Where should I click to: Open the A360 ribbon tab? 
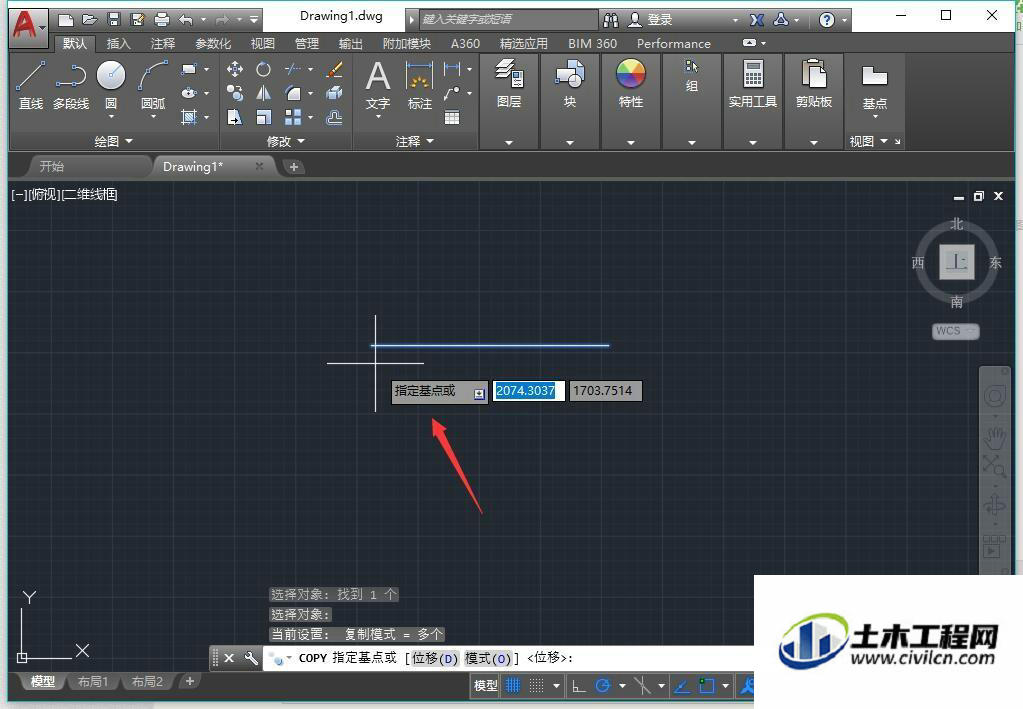click(x=465, y=44)
